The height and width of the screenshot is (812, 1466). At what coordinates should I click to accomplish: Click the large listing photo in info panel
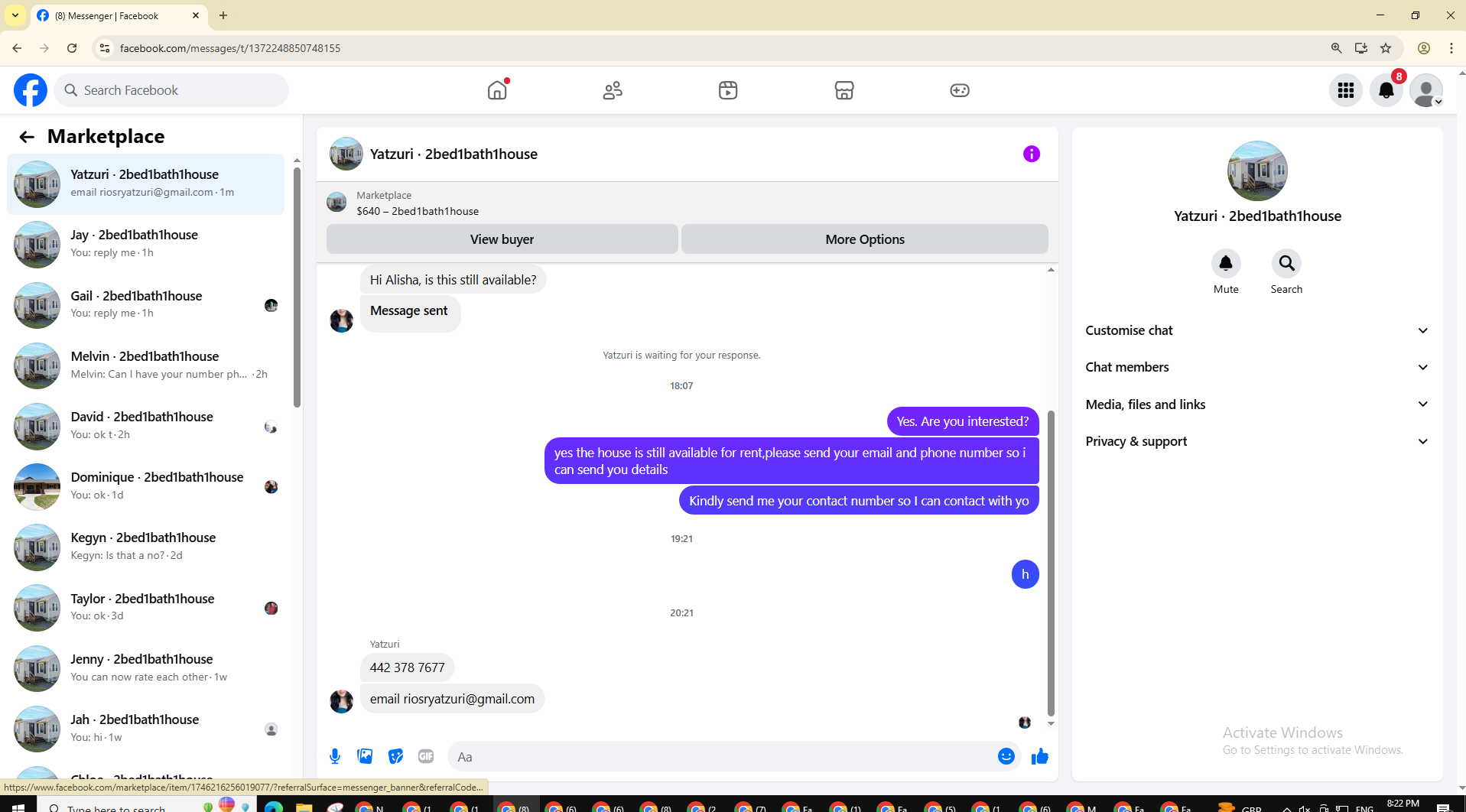point(1257,171)
